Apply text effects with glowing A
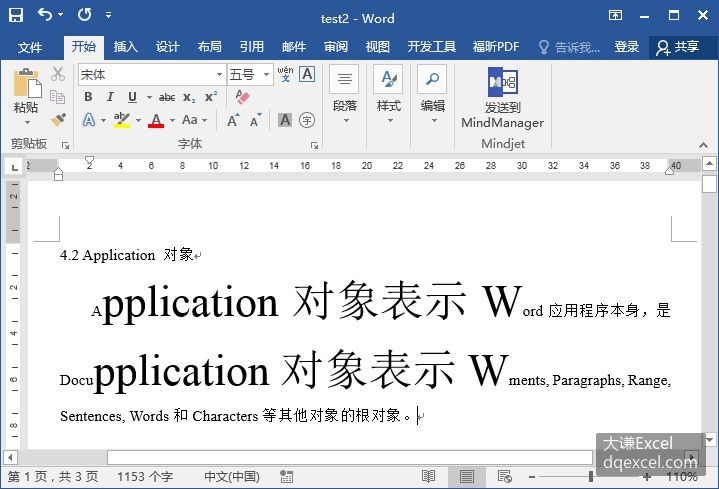719x489 pixels. 89,120
